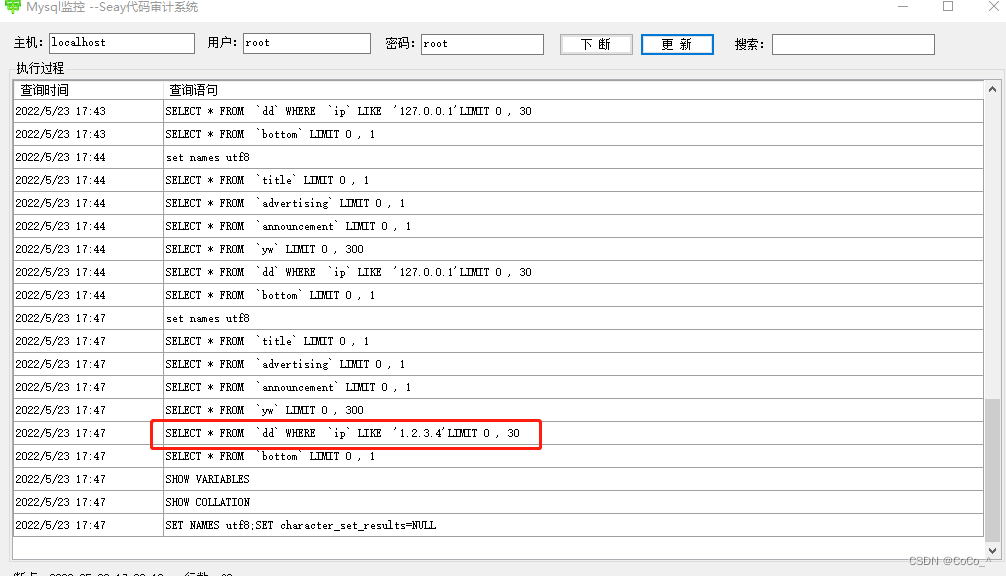This screenshot has width=1006, height=576.
Task: Click the 搜索 label
Action: point(749,44)
